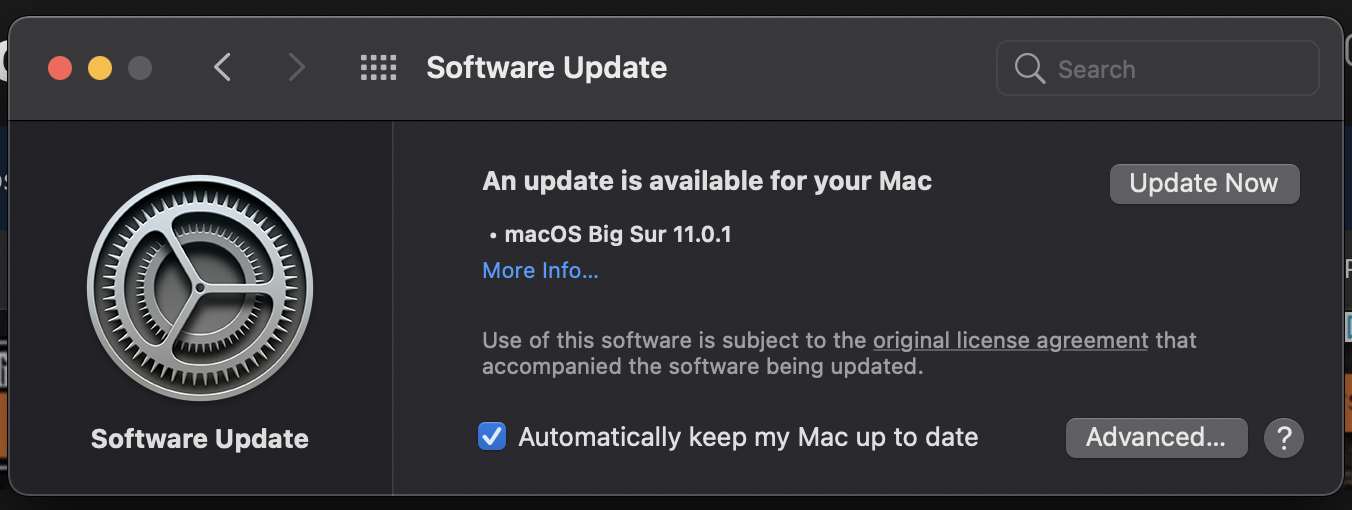Click the large Software Update gear icon

coord(200,288)
